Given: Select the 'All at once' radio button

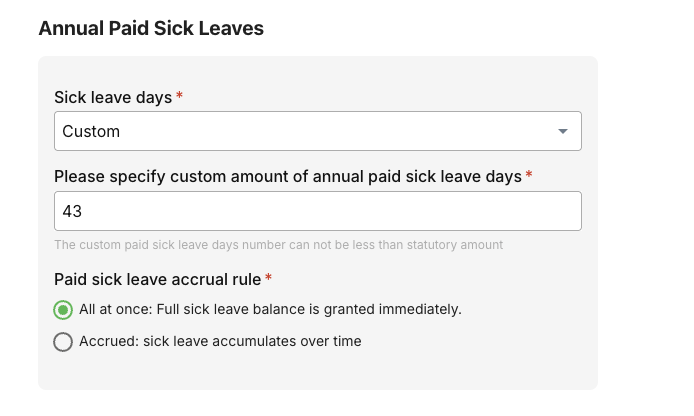Looking at the screenshot, I should point(63,310).
